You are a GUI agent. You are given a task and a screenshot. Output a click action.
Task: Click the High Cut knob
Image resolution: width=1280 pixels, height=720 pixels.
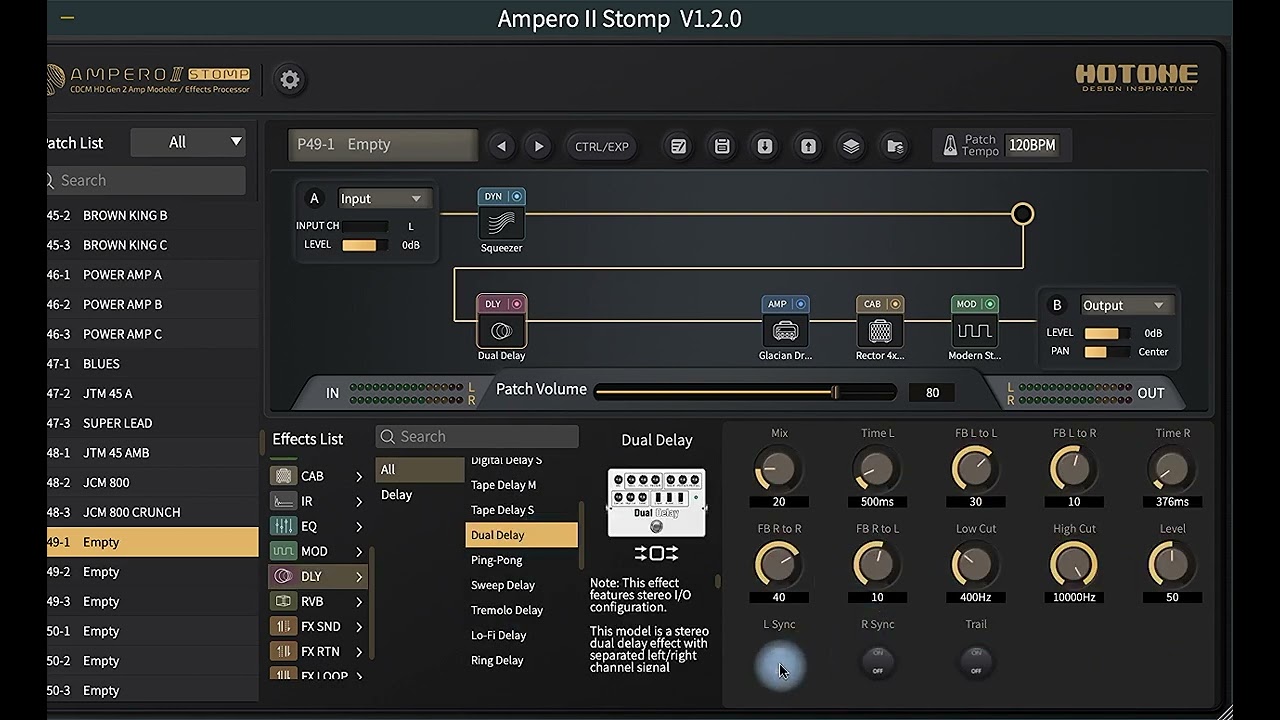(x=1074, y=564)
